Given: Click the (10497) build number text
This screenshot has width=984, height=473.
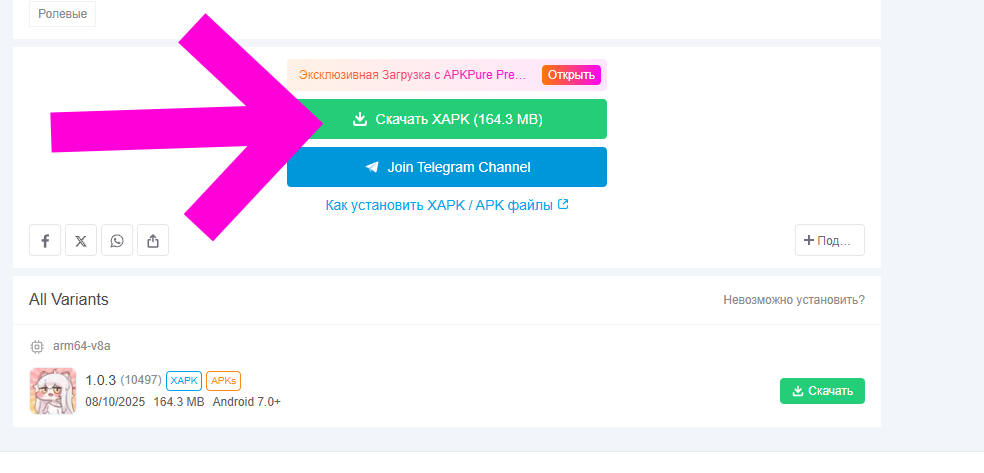Looking at the screenshot, I should [x=141, y=380].
